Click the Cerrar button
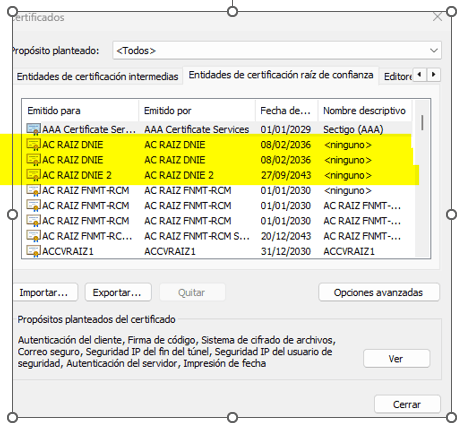 coord(407,404)
